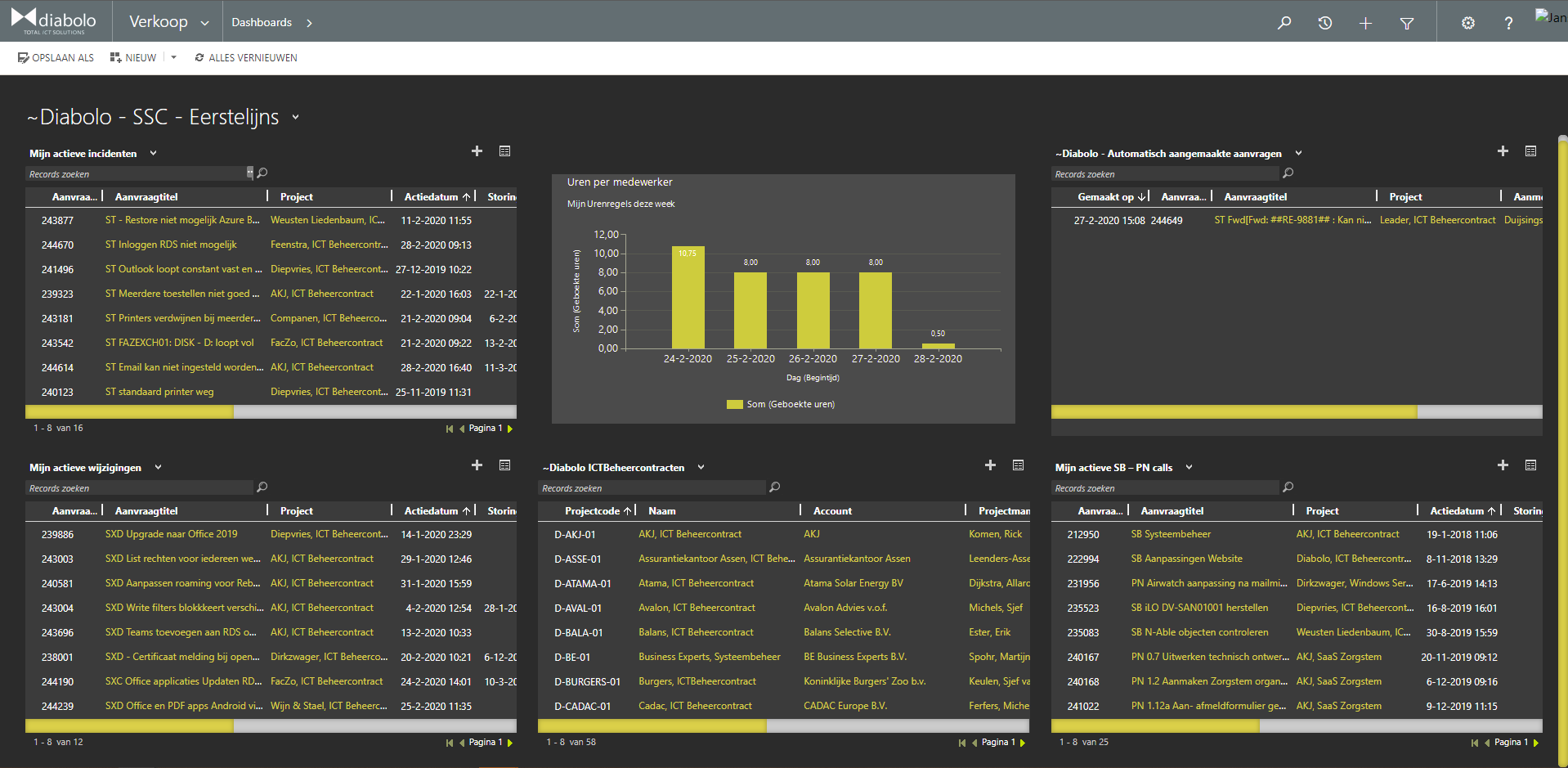Click ALLES VERNIEUWEN command
The width and height of the screenshot is (1568, 768).
pos(246,57)
